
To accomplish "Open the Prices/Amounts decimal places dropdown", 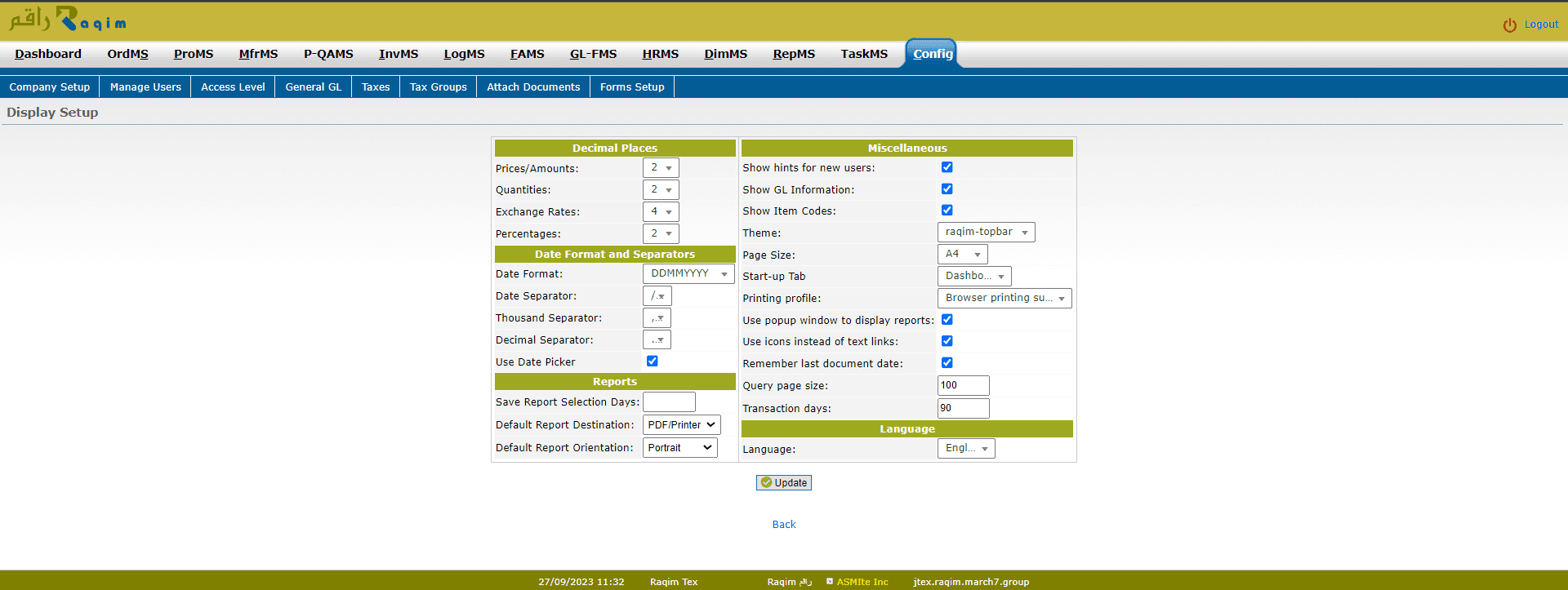I will pyautogui.click(x=661, y=168).
